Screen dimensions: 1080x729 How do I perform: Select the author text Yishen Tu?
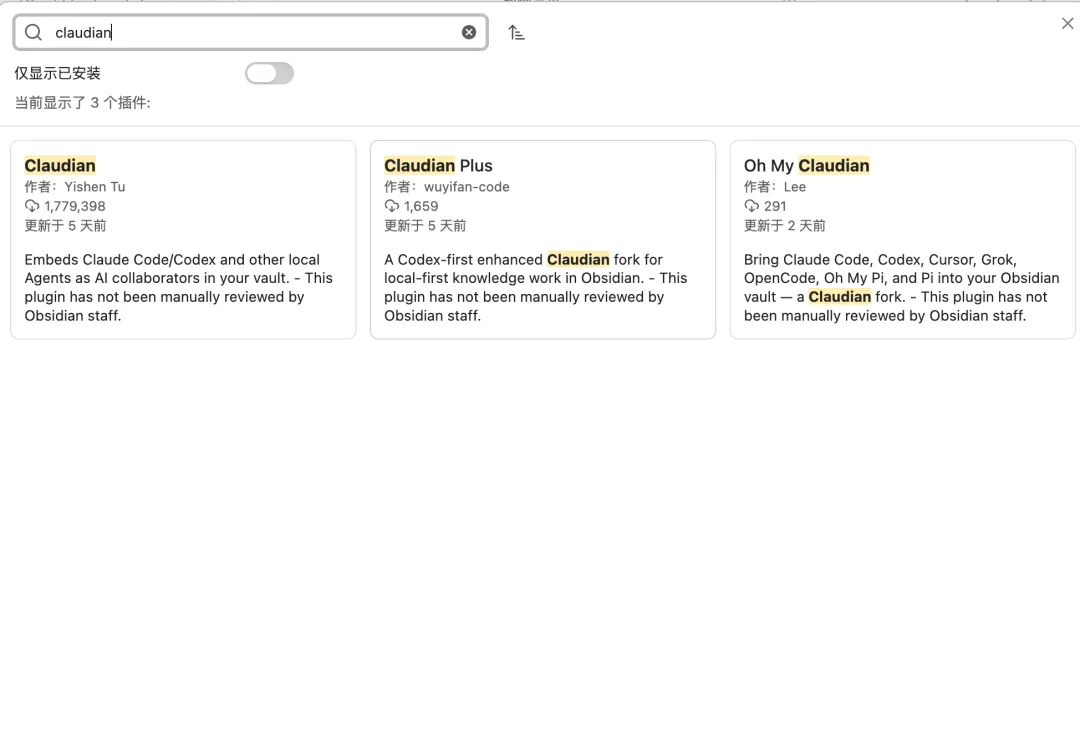click(95, 187)
